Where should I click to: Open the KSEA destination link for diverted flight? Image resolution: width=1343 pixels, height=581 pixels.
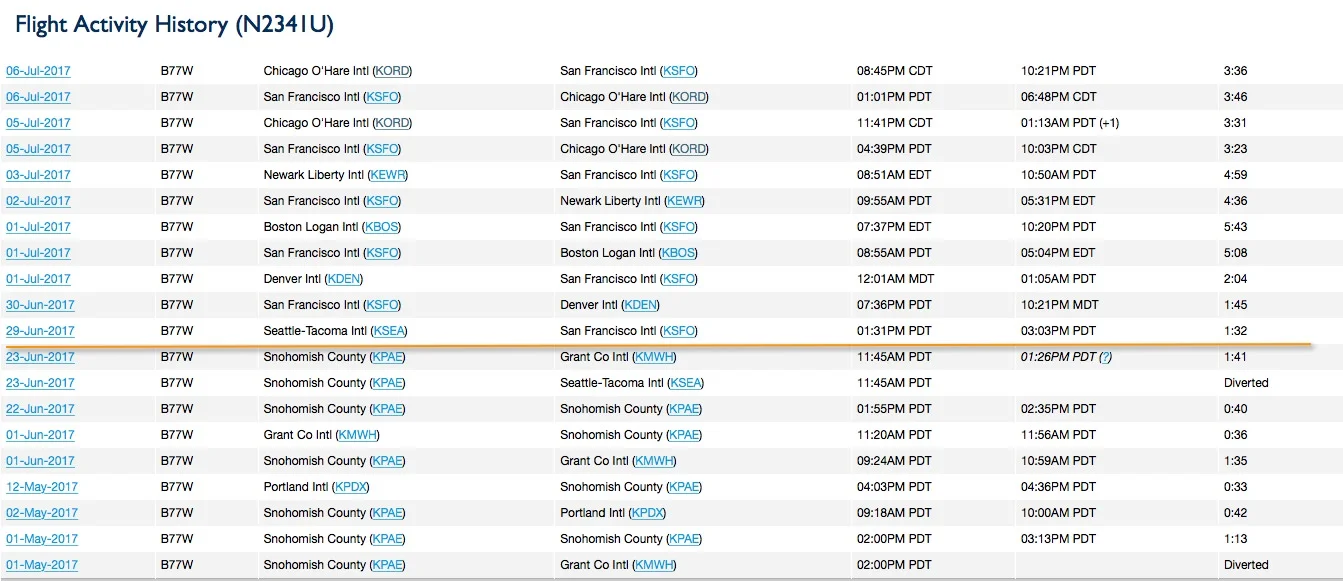click(686, 383)
